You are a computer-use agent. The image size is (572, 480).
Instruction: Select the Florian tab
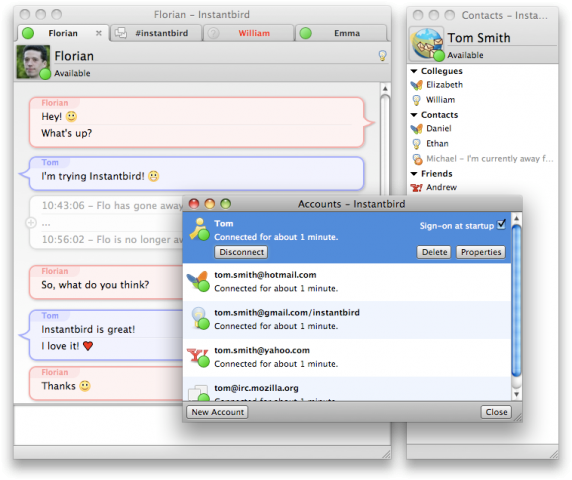click(63, 33)
